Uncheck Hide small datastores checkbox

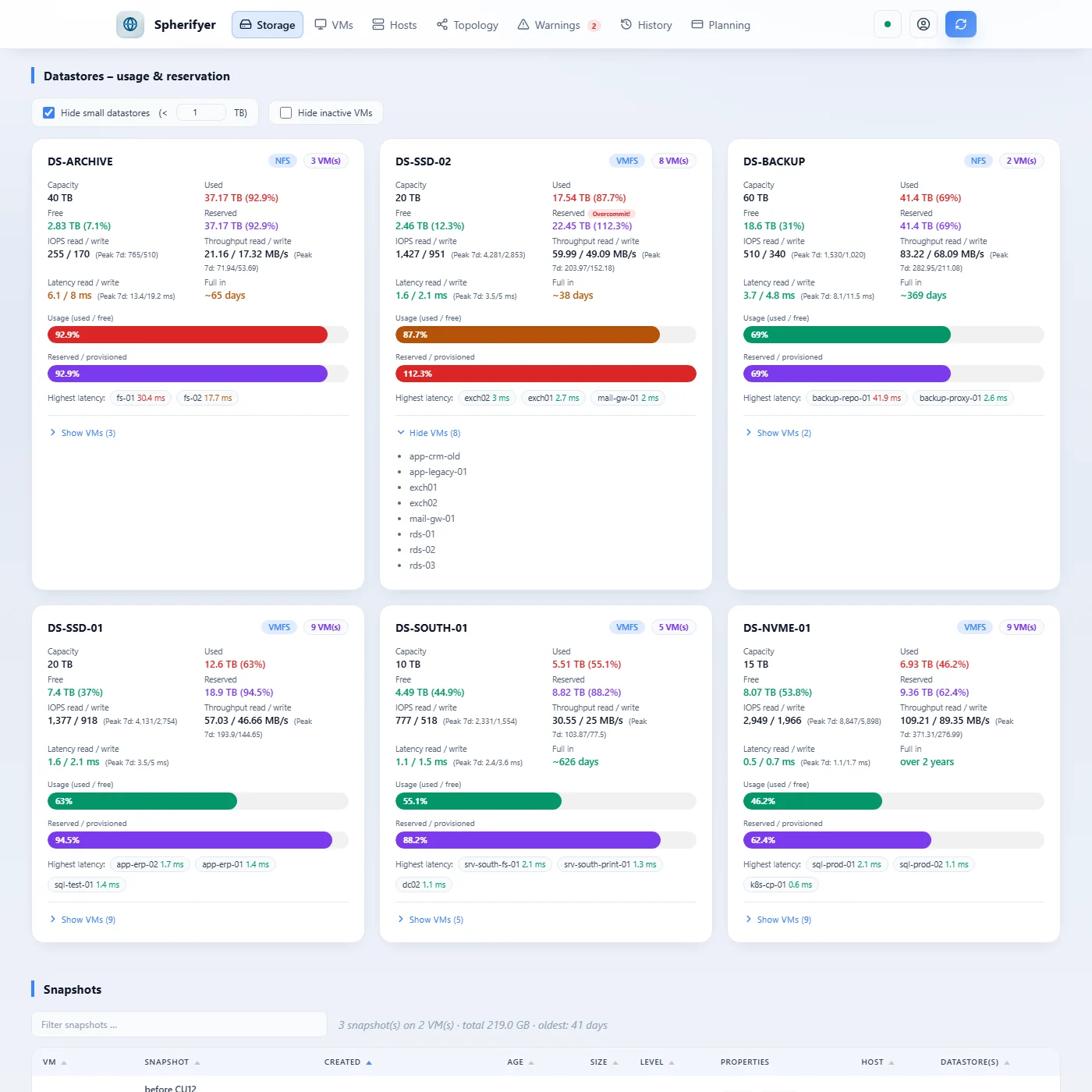tap(48, 113)
